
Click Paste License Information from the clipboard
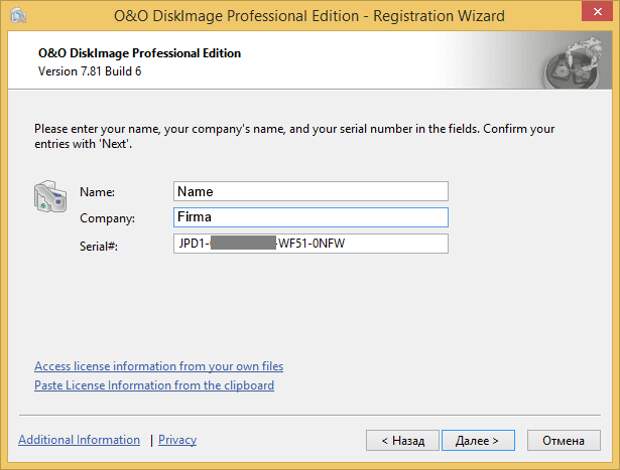click(x=154, y=385)
